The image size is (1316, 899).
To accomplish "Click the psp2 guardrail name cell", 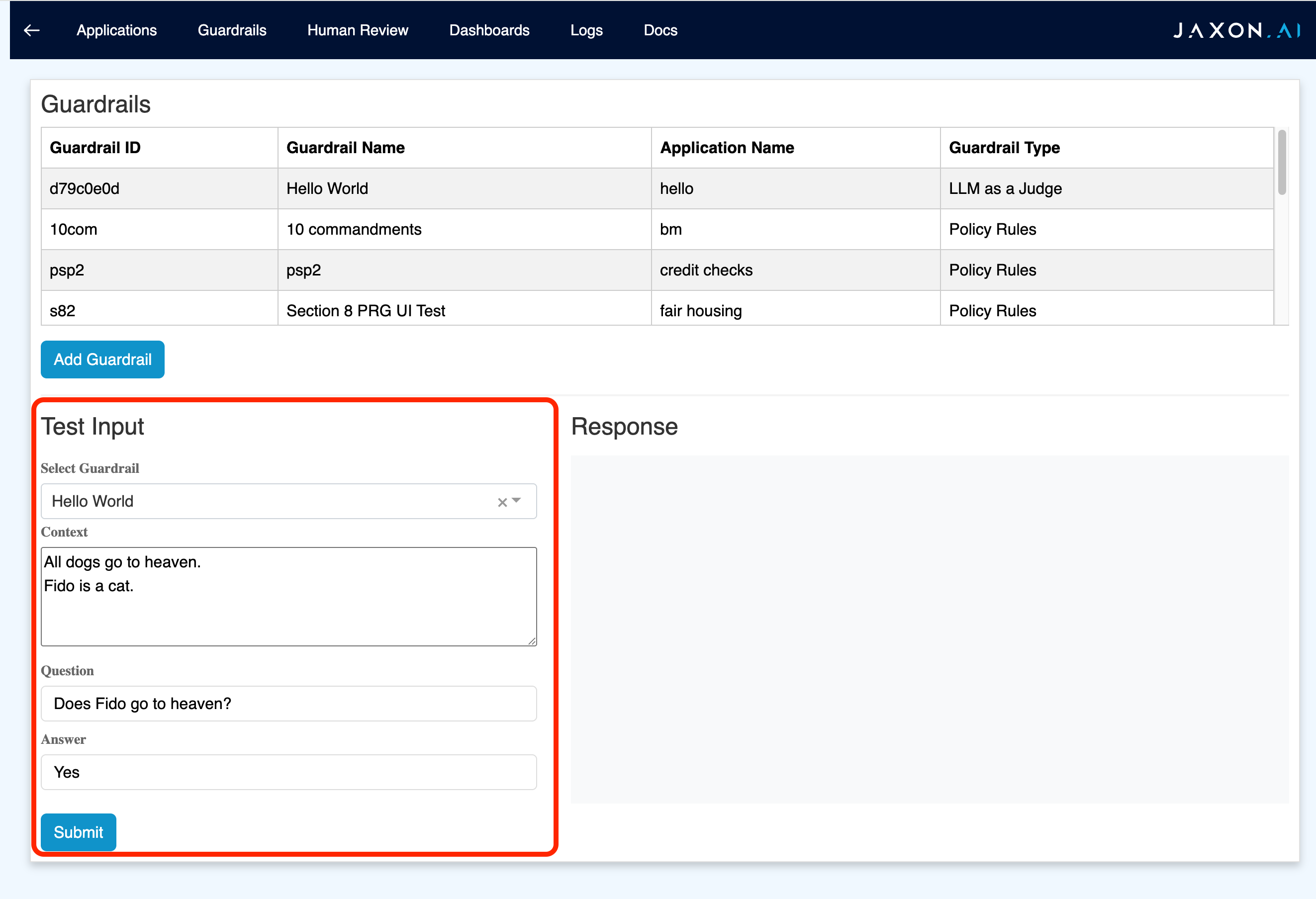I will [x=465, y=270].
